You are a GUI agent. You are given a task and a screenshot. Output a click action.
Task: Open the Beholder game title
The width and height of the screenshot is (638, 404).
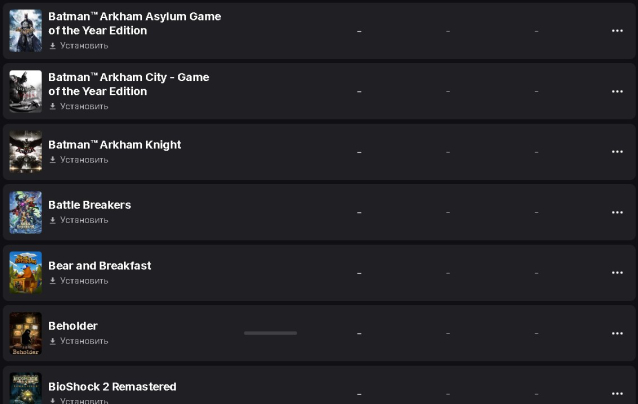[x=73, y=326]
